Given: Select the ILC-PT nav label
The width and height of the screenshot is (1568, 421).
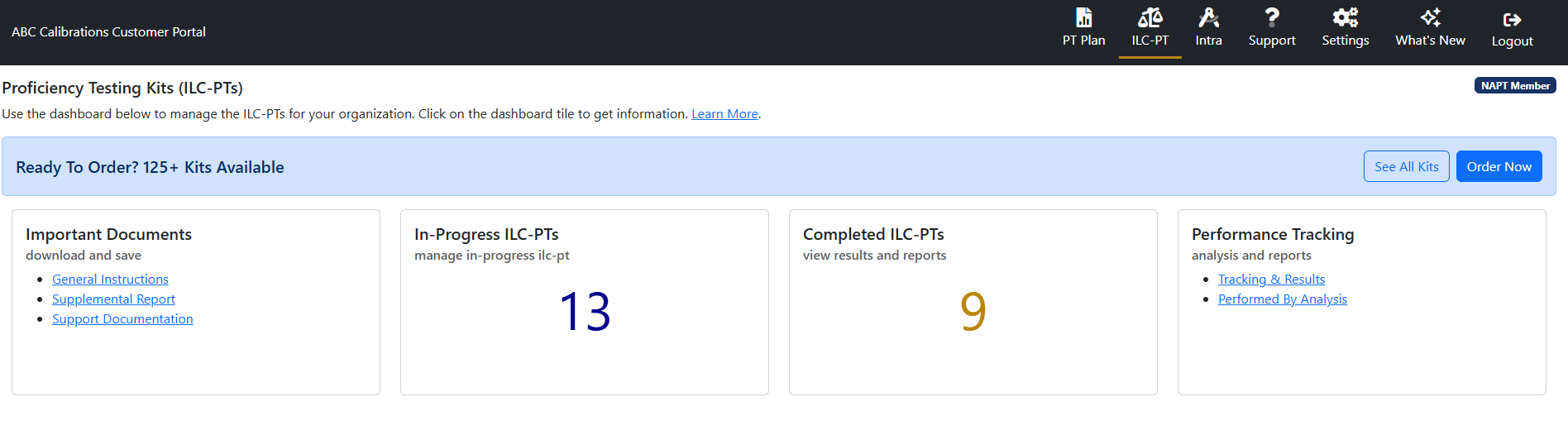Looking at the screenshot, I should pos(1150,41).
